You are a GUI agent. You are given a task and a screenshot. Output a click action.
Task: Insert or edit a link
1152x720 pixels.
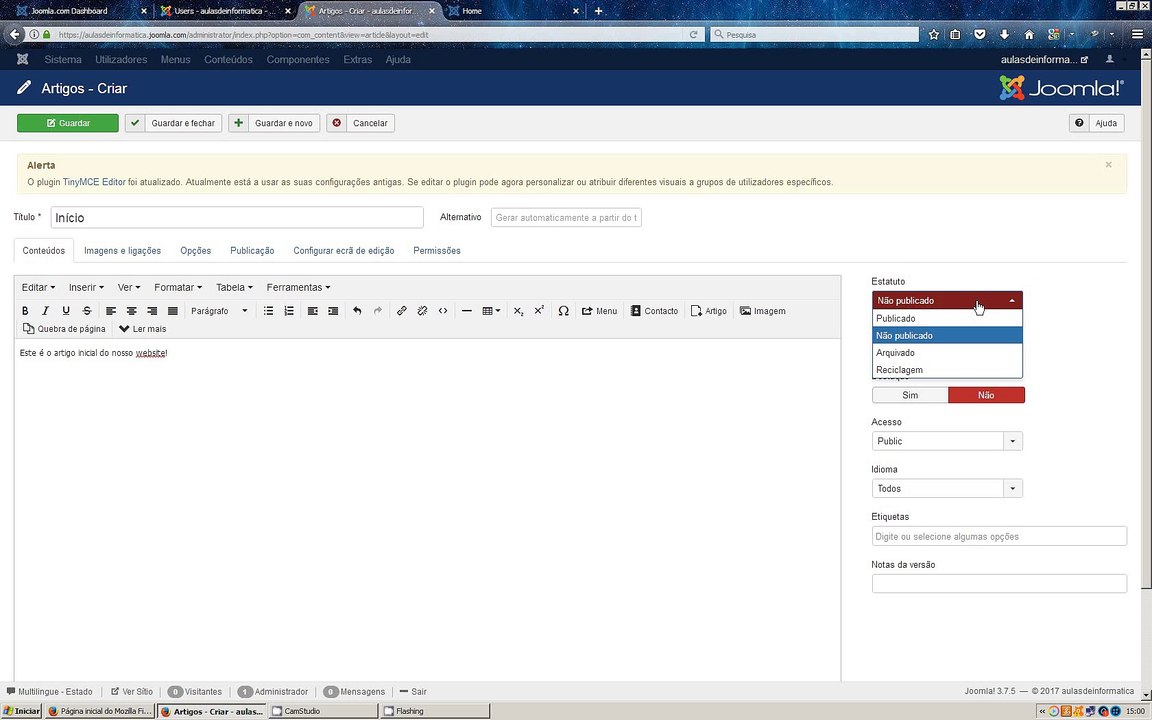click(x=401, y=311)
